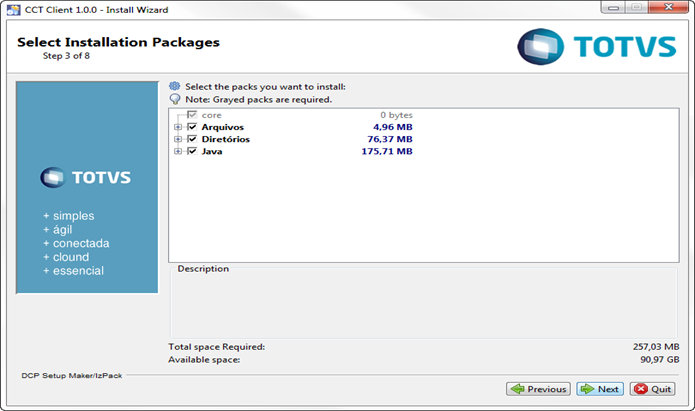Viewport: 695px width, 411px height.
Task: Close the install wizard window
Action: 668,7
